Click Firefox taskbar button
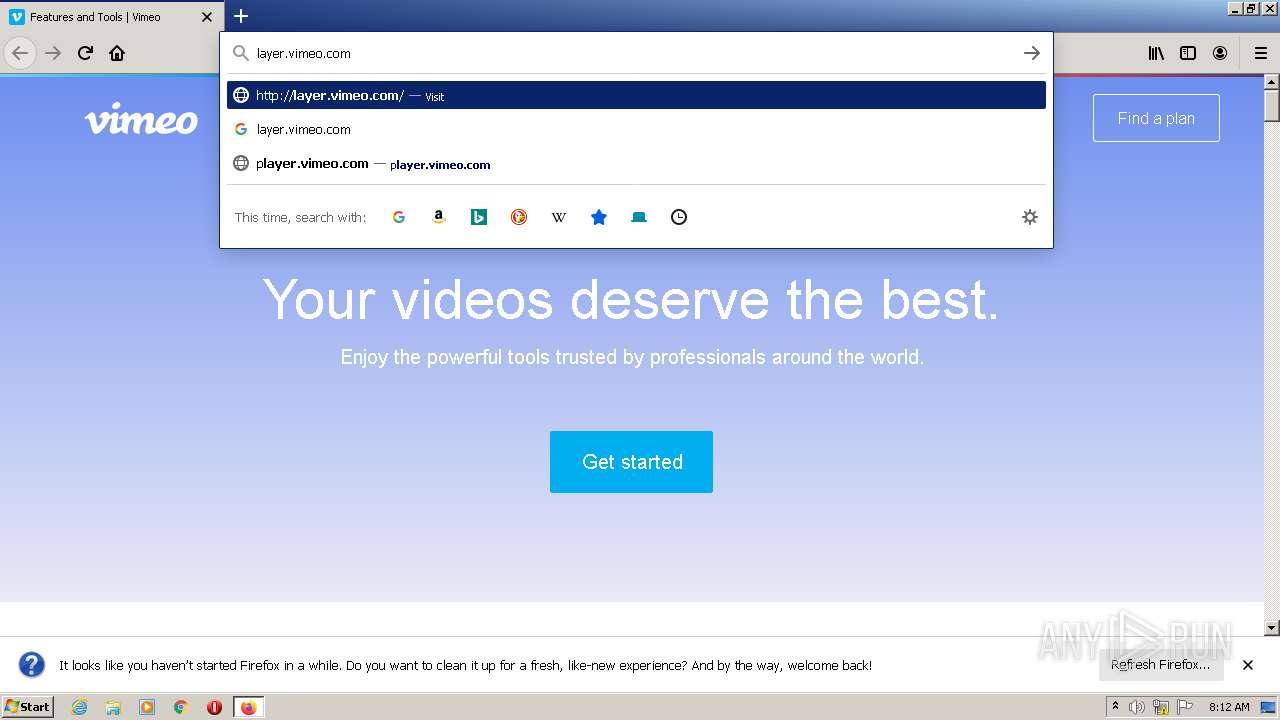 pos(248,707)
